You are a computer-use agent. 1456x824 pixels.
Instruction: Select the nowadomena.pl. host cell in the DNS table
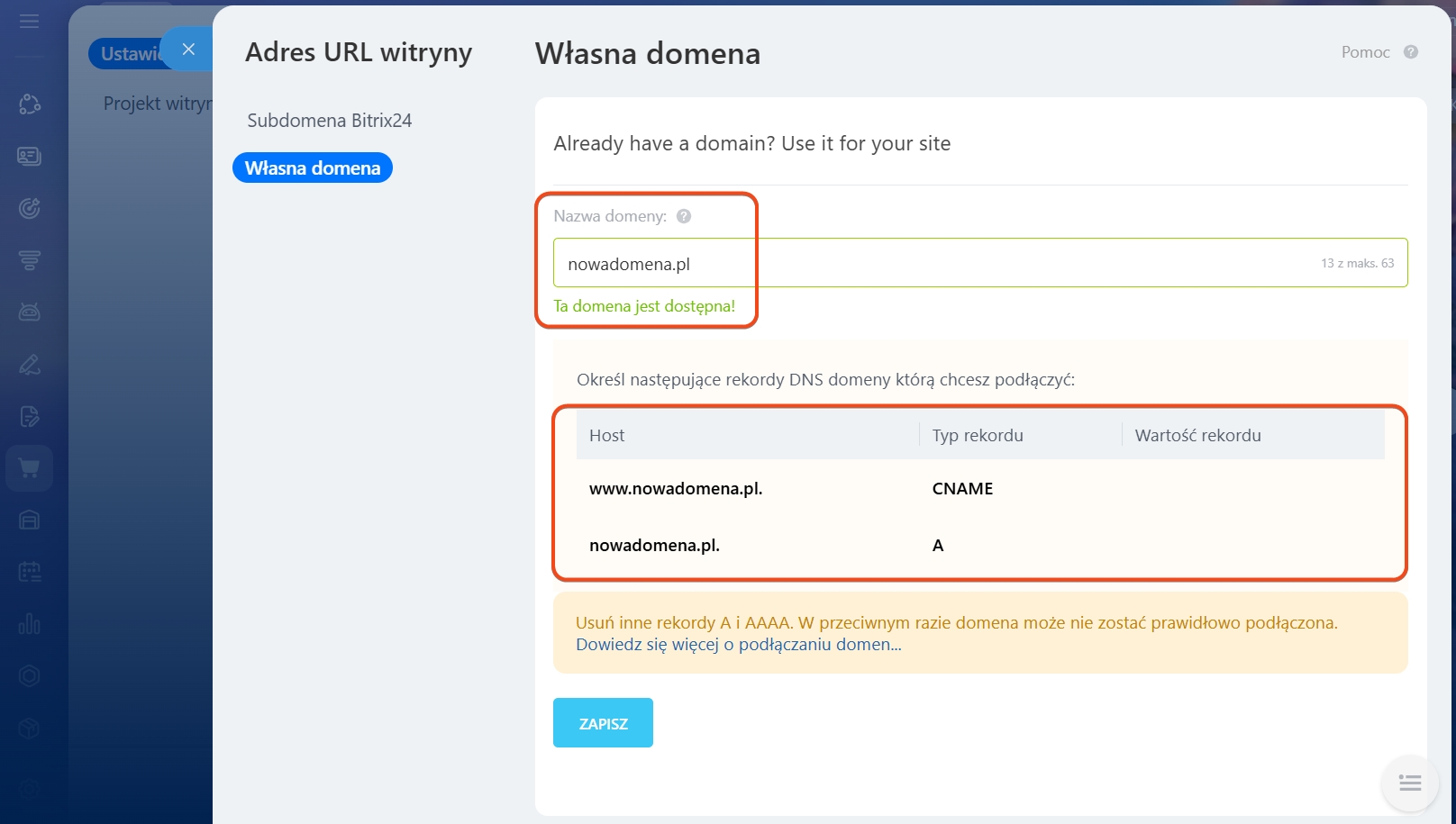click(654, 546)
